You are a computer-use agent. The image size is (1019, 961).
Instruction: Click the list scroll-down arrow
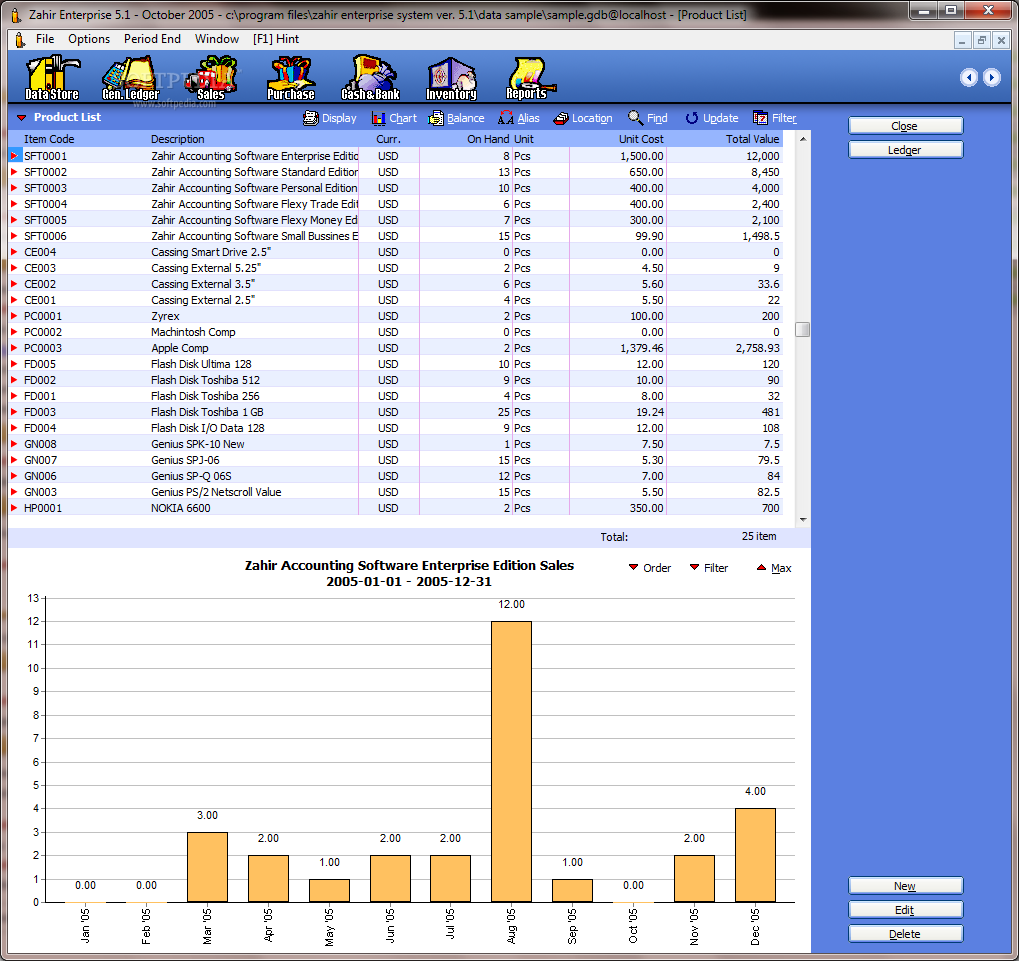pyautogui.click(x=803, y=519)
